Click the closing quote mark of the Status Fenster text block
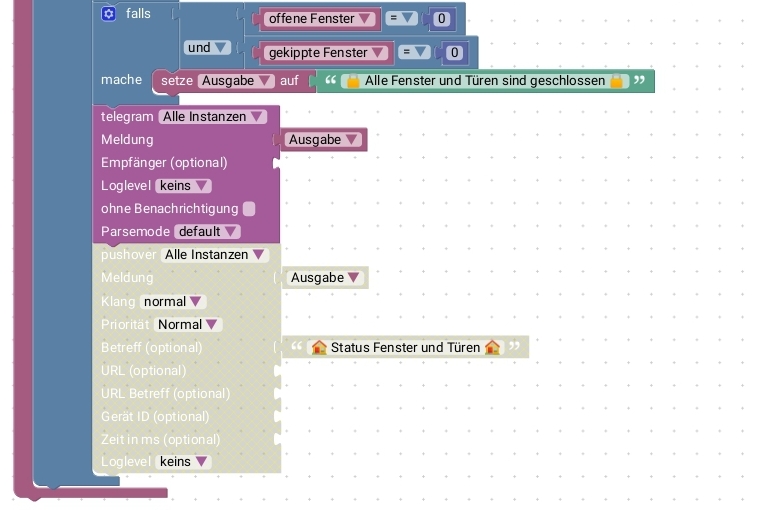 (515, 346)
